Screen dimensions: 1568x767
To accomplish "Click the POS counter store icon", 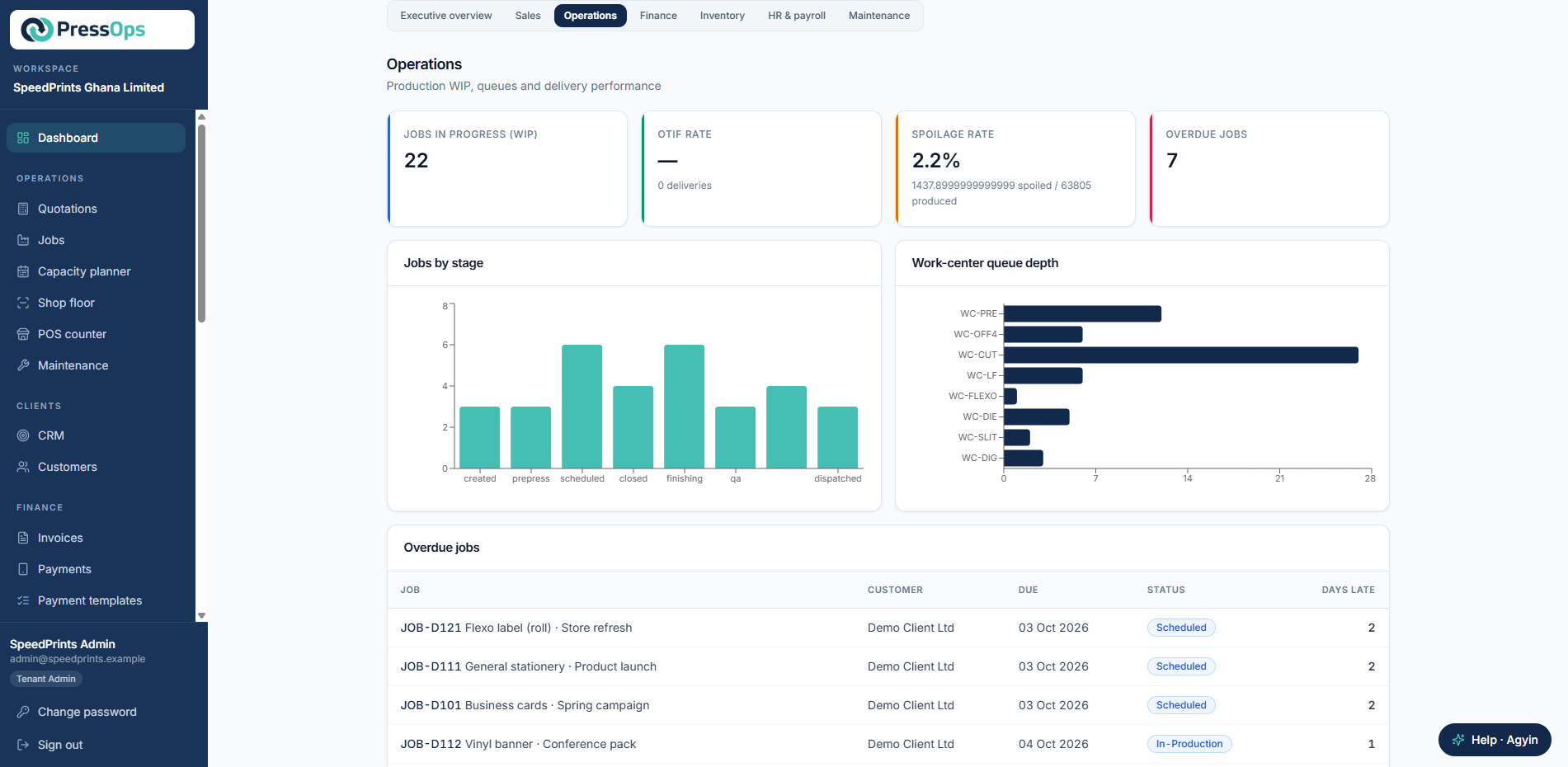I will tap(23, 334).
